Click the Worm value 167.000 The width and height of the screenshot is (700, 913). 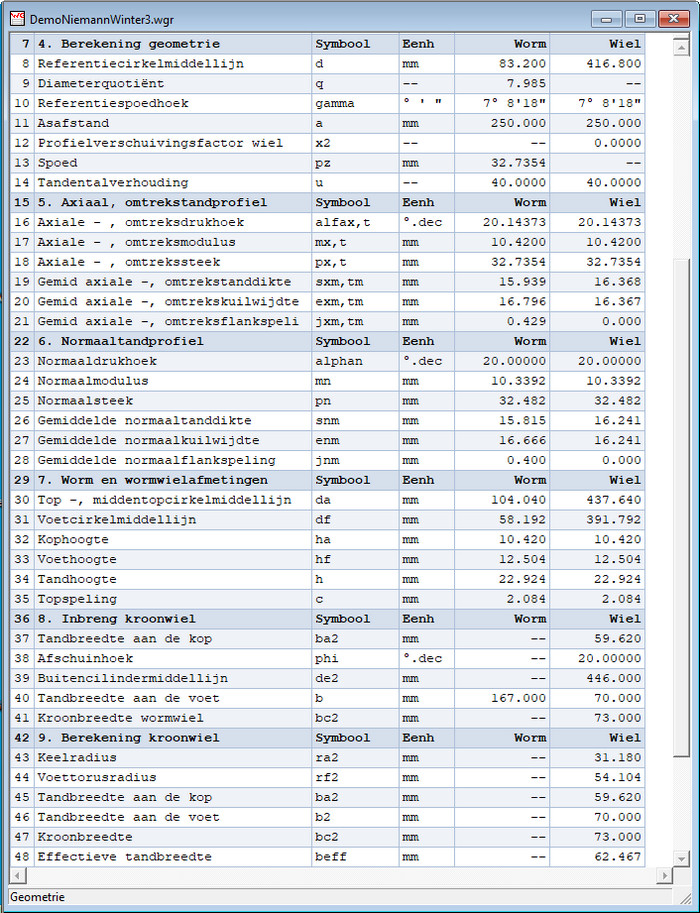pos(519,698)
